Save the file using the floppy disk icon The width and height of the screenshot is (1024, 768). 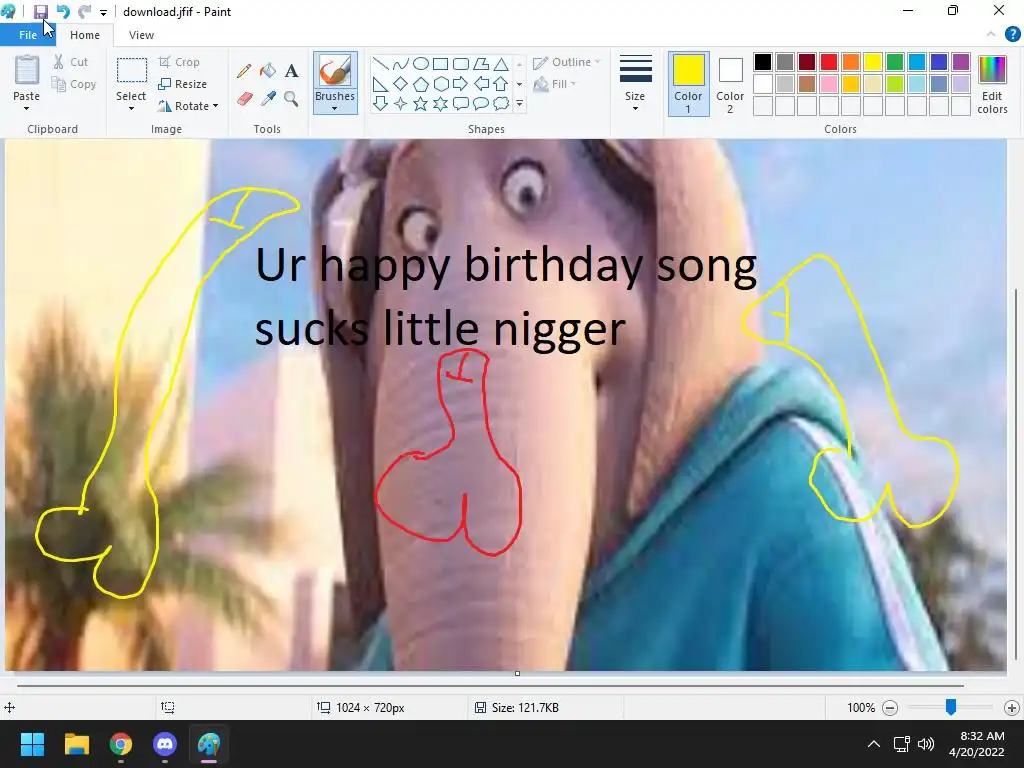coord(40,12)
